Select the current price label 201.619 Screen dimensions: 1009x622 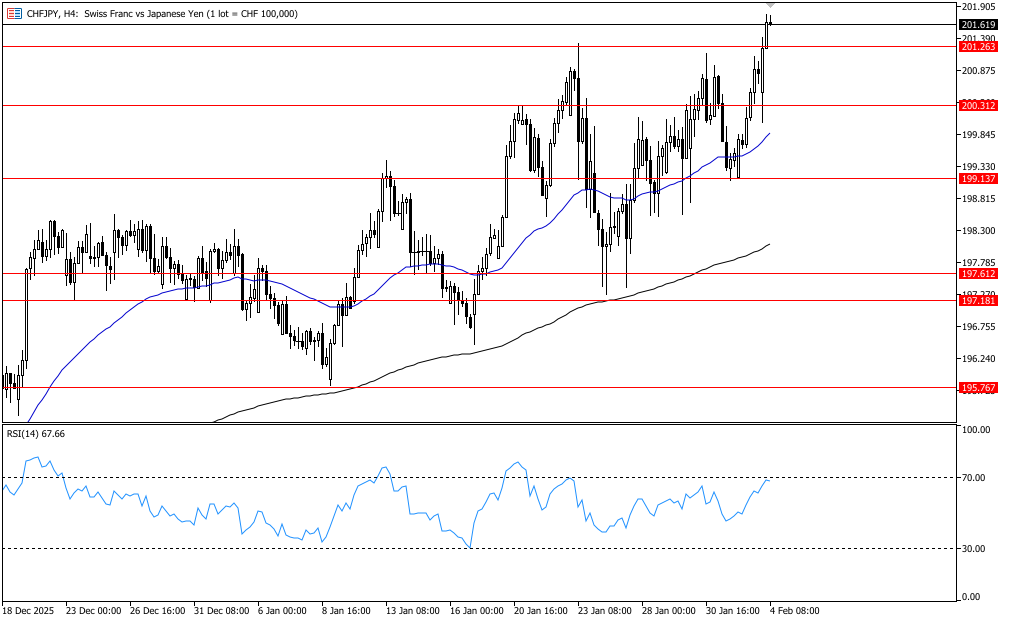pos(978,24)
